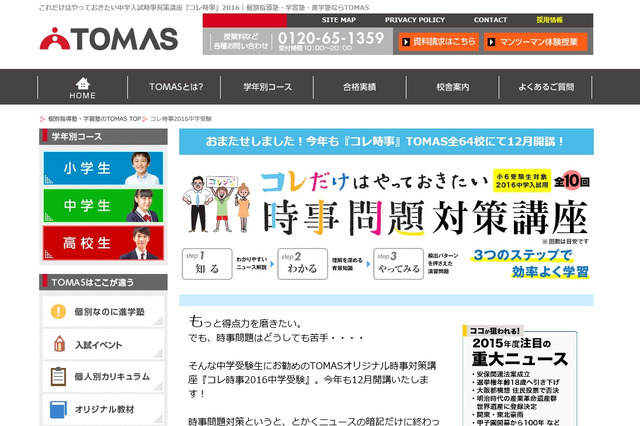Go to the HOME house icon
The width and height of the screenshot is (640, 426).
(x=82, y=83)
